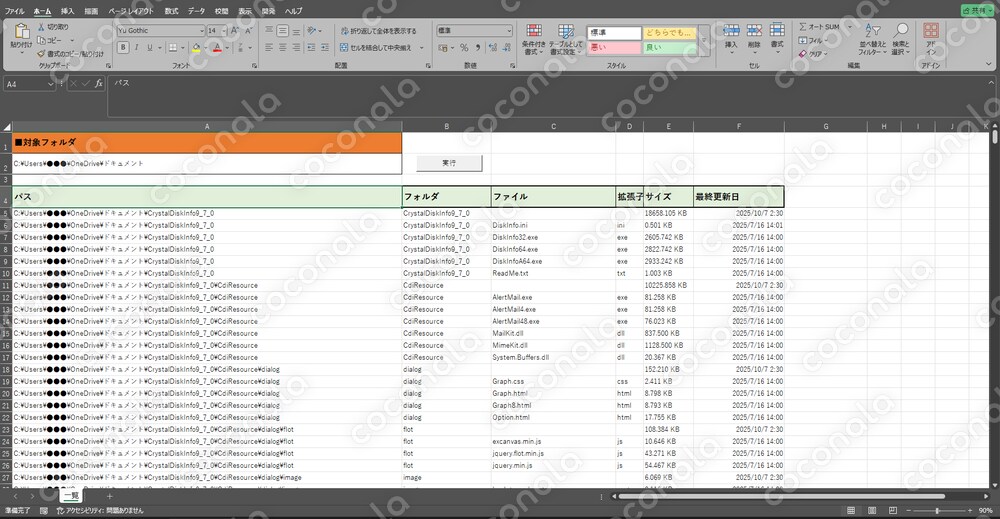Apply the 良い (Good) cell style
The height and width of the screenshot is (519, 1000).
[x=669, y=48]
